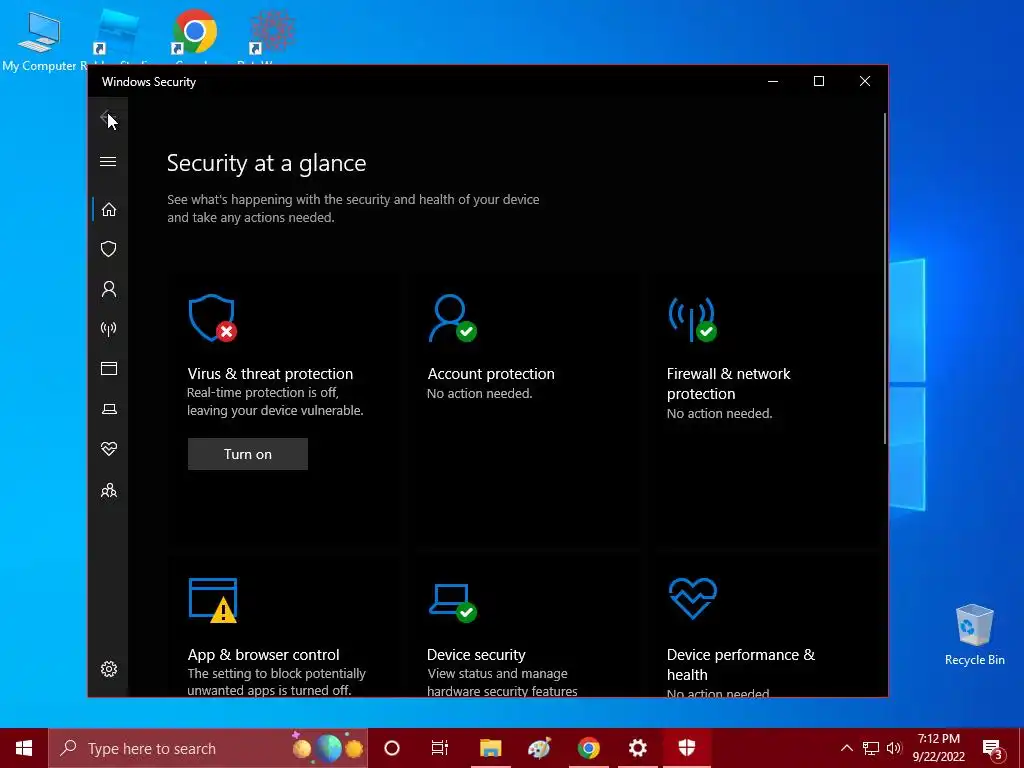Open Device performance & health heading
1024x768 pixels.
(x=741, y=664)
